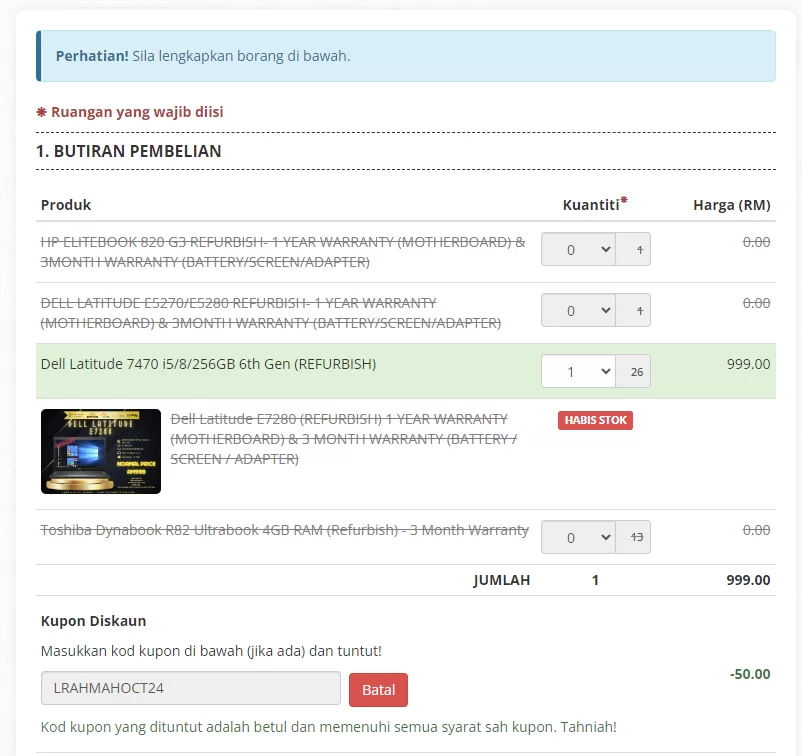Click the JUMLAH total 999.00 value
The width and height of the screenshot is (802, 756).
coord(748,580)
